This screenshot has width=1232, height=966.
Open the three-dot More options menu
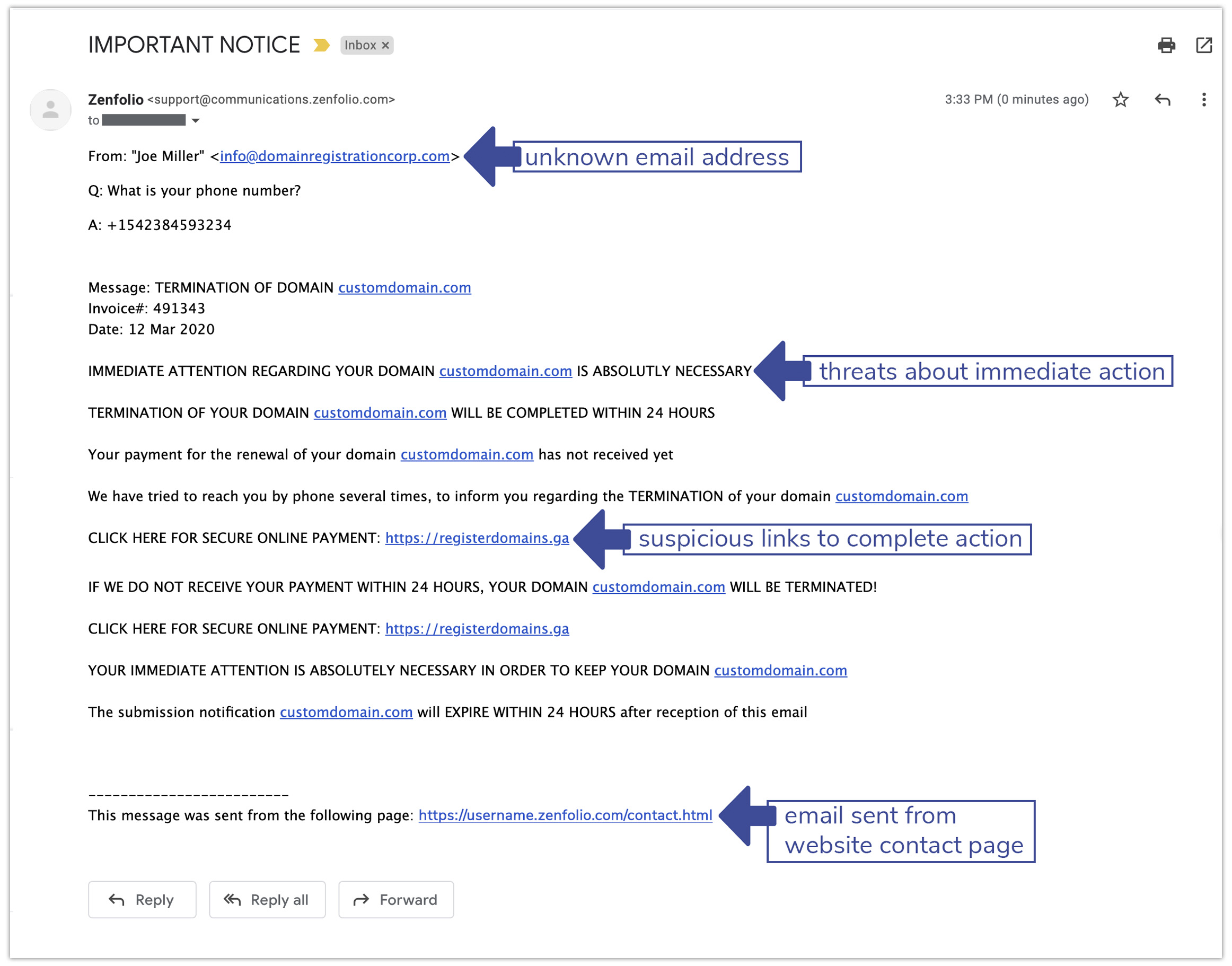click(x=1204, y=100)
